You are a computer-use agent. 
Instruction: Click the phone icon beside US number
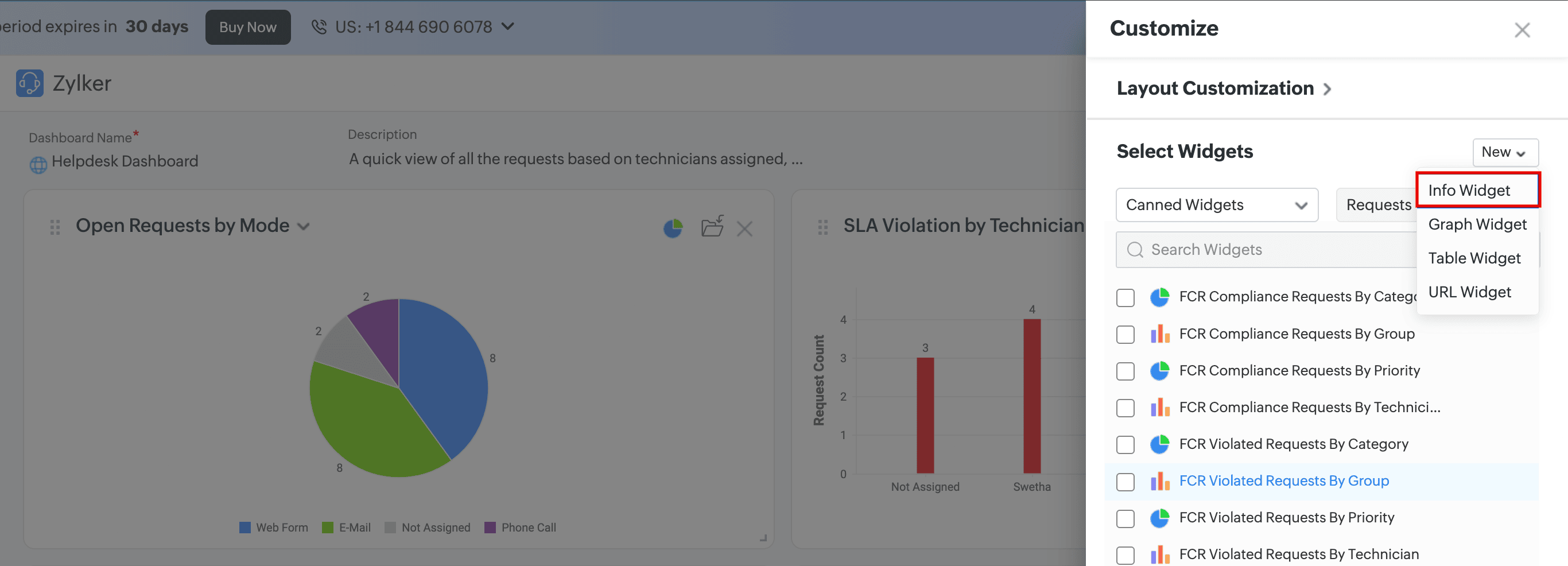319,27
